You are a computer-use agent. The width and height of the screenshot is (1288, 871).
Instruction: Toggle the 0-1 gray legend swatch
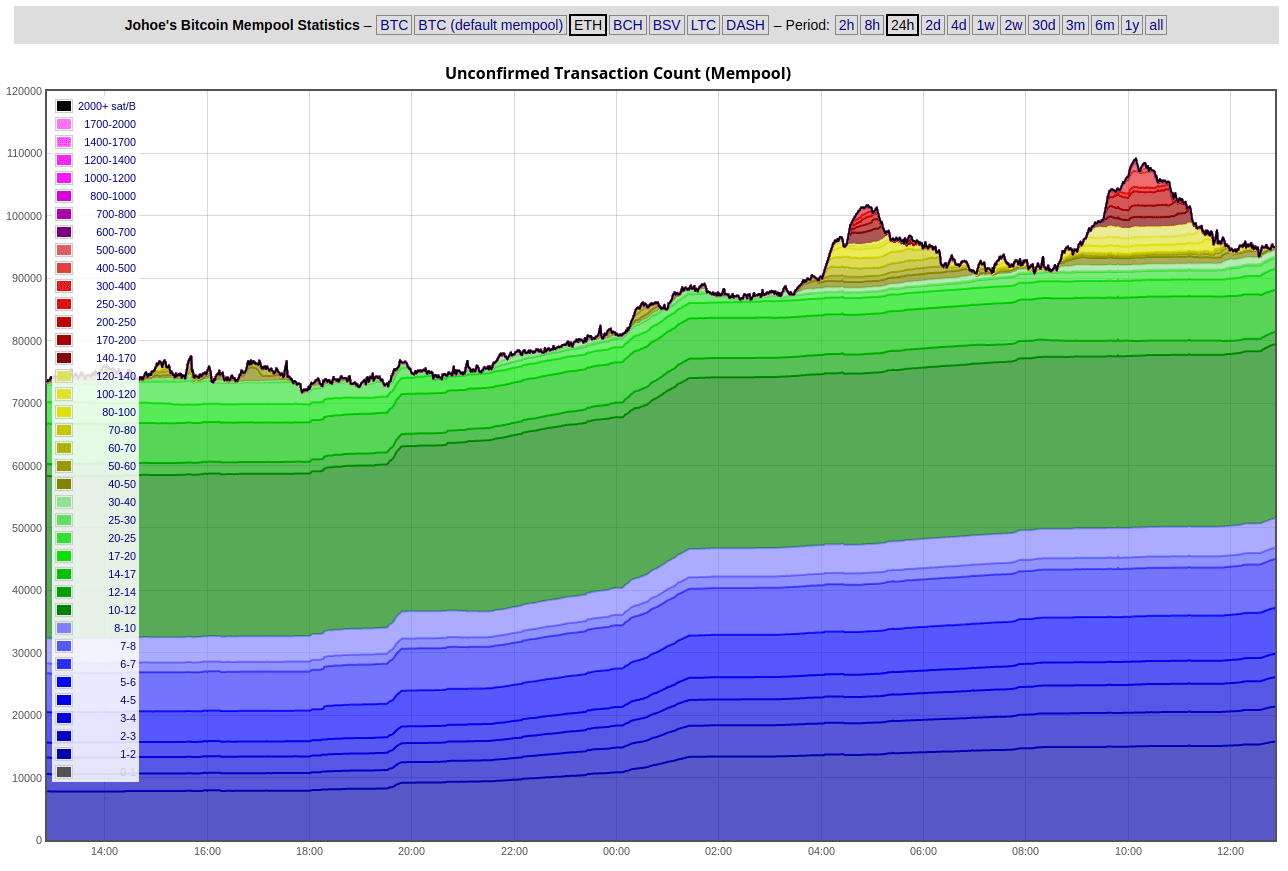point(64,772)
